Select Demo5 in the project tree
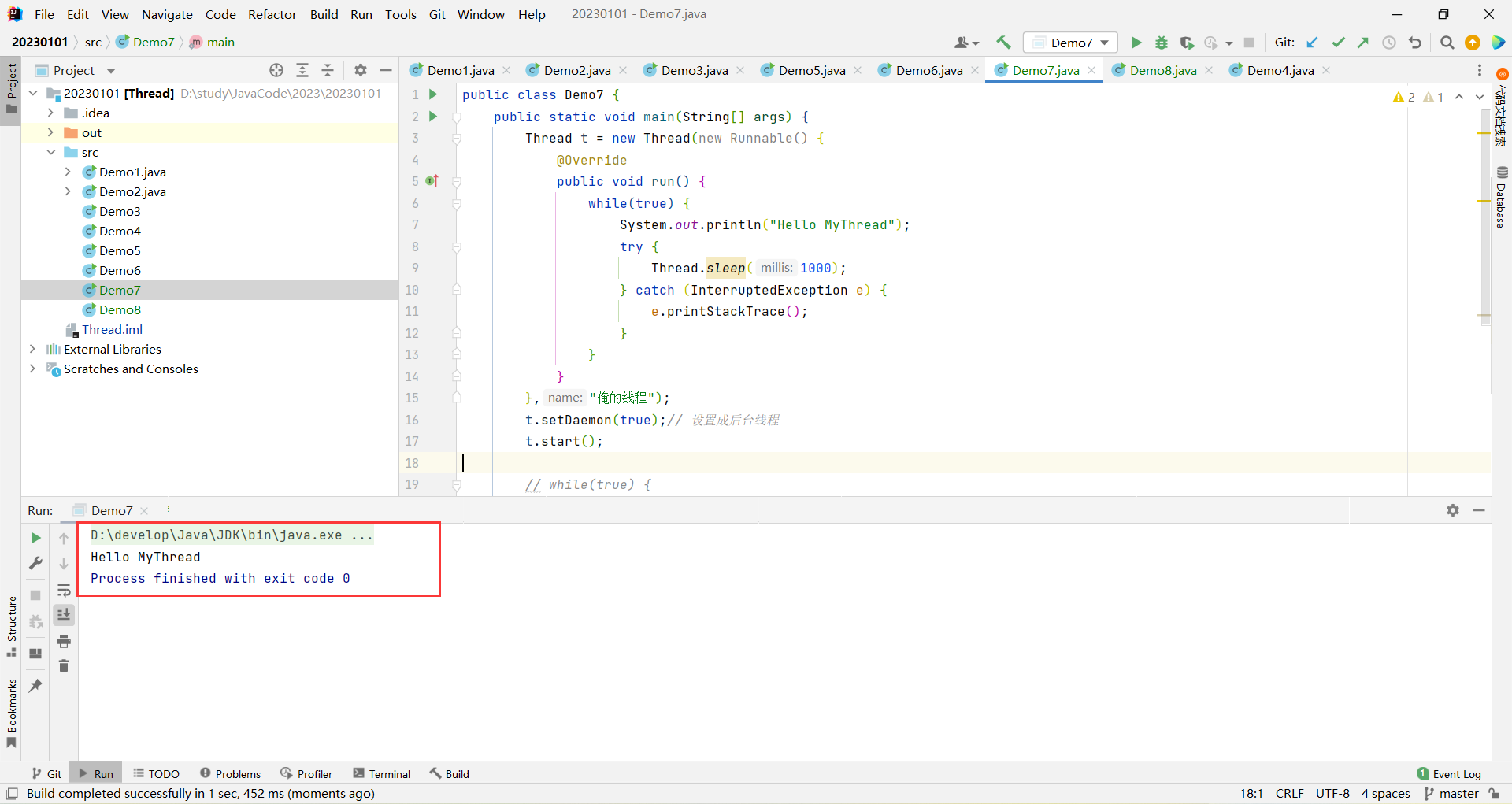The width and height of the screenshot is (1512, 804). pyautogui.click(x=120, y=250)
